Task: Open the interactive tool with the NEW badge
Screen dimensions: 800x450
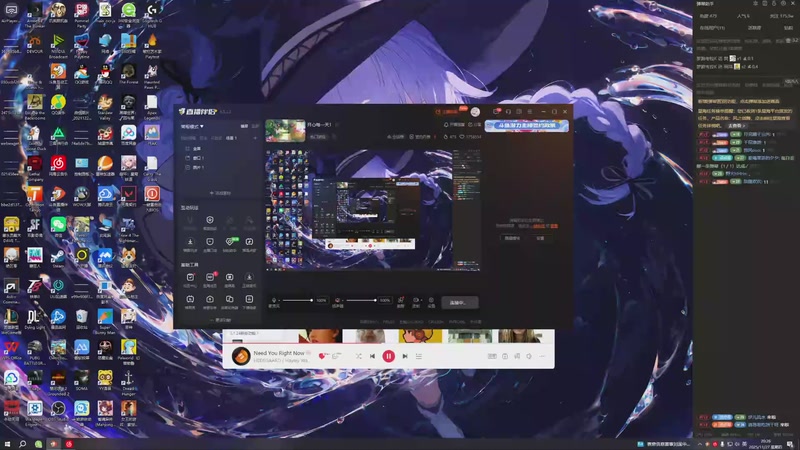Action: click(230, 244)
